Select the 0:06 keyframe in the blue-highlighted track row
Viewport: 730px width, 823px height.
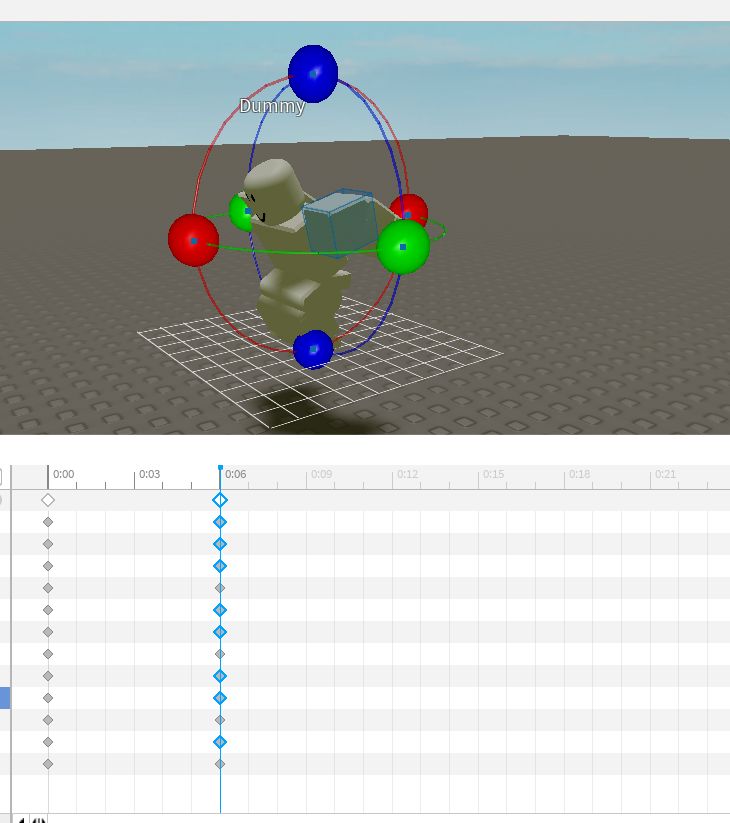[220, 698]
